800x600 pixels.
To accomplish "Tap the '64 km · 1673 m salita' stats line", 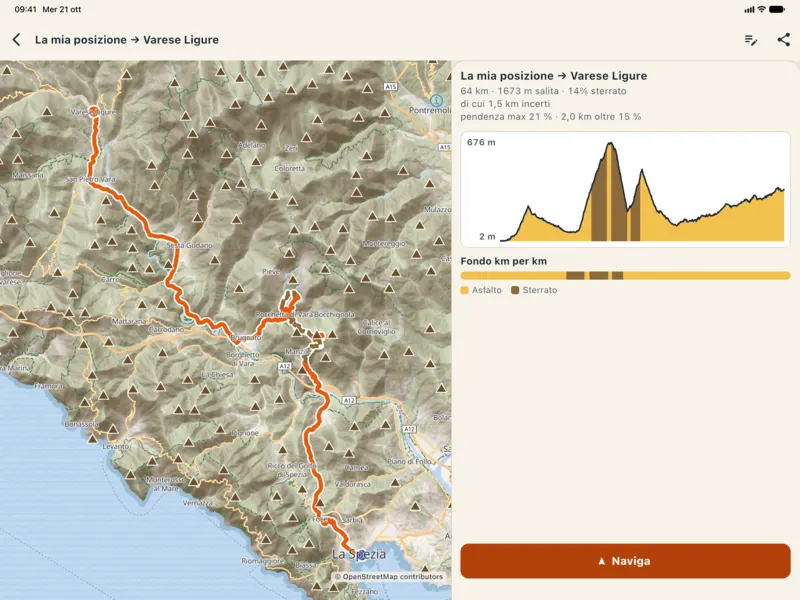I will pos(543,91).
